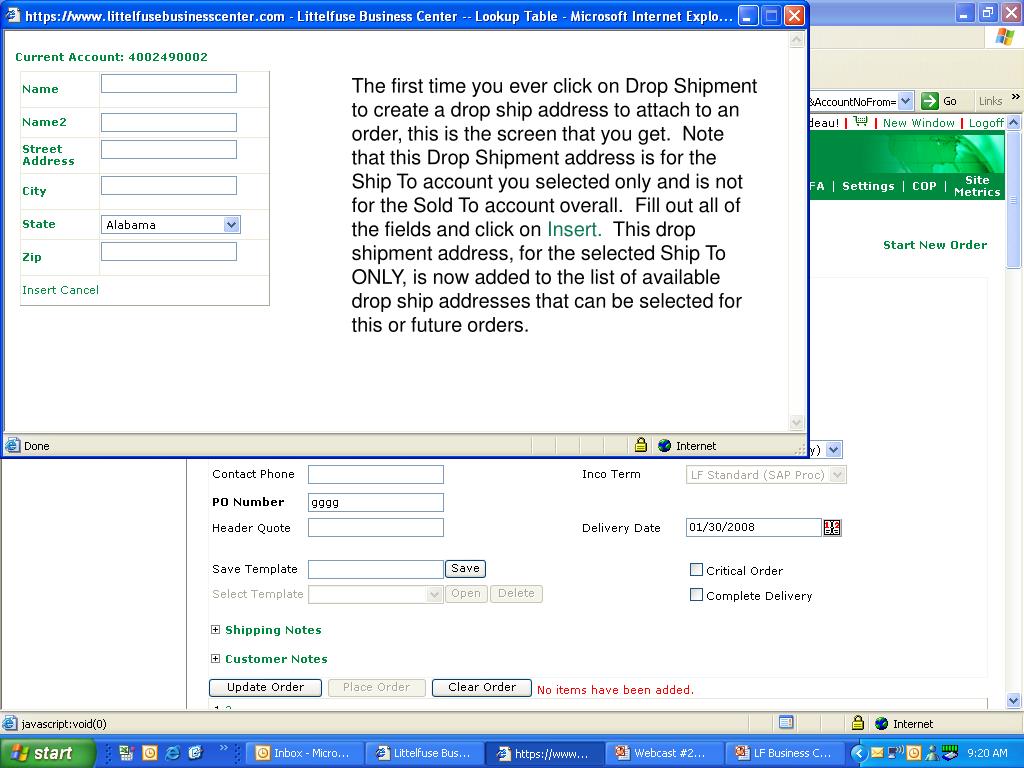This screenshot has width=1024, height=768.
Task: Click the Street Address input field
Action: [168, 150]
